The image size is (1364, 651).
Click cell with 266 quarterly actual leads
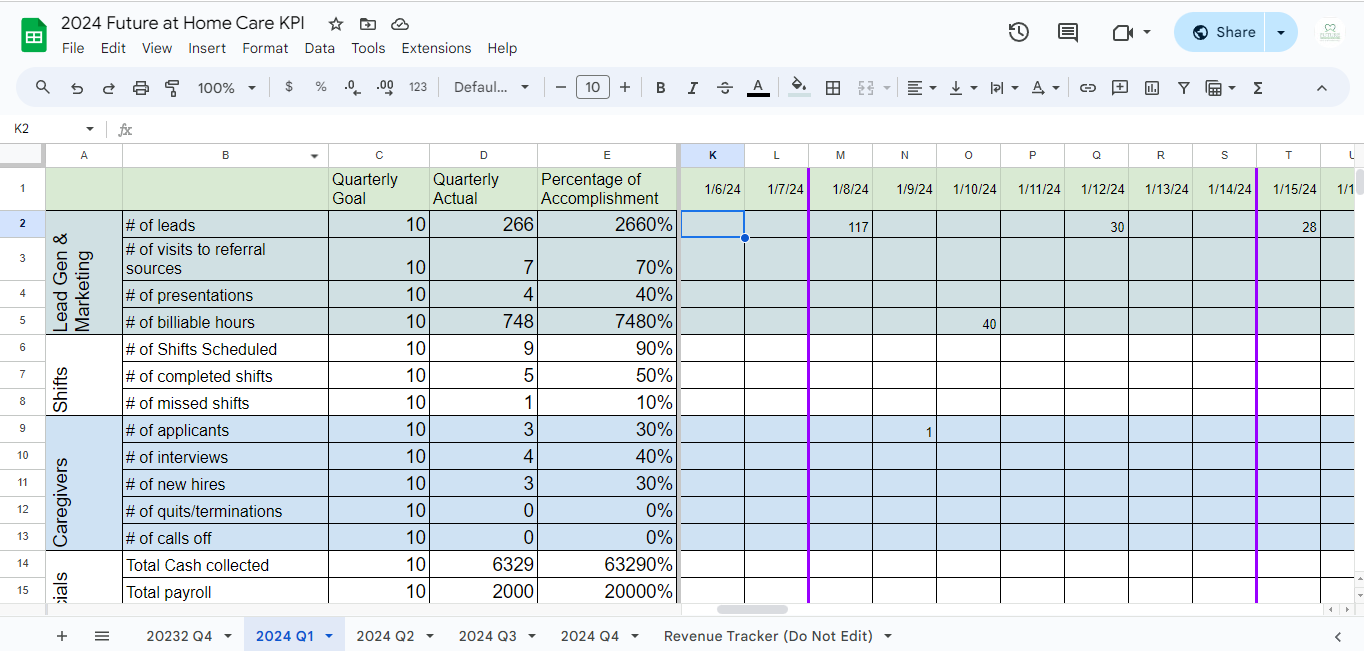point(483,224)
